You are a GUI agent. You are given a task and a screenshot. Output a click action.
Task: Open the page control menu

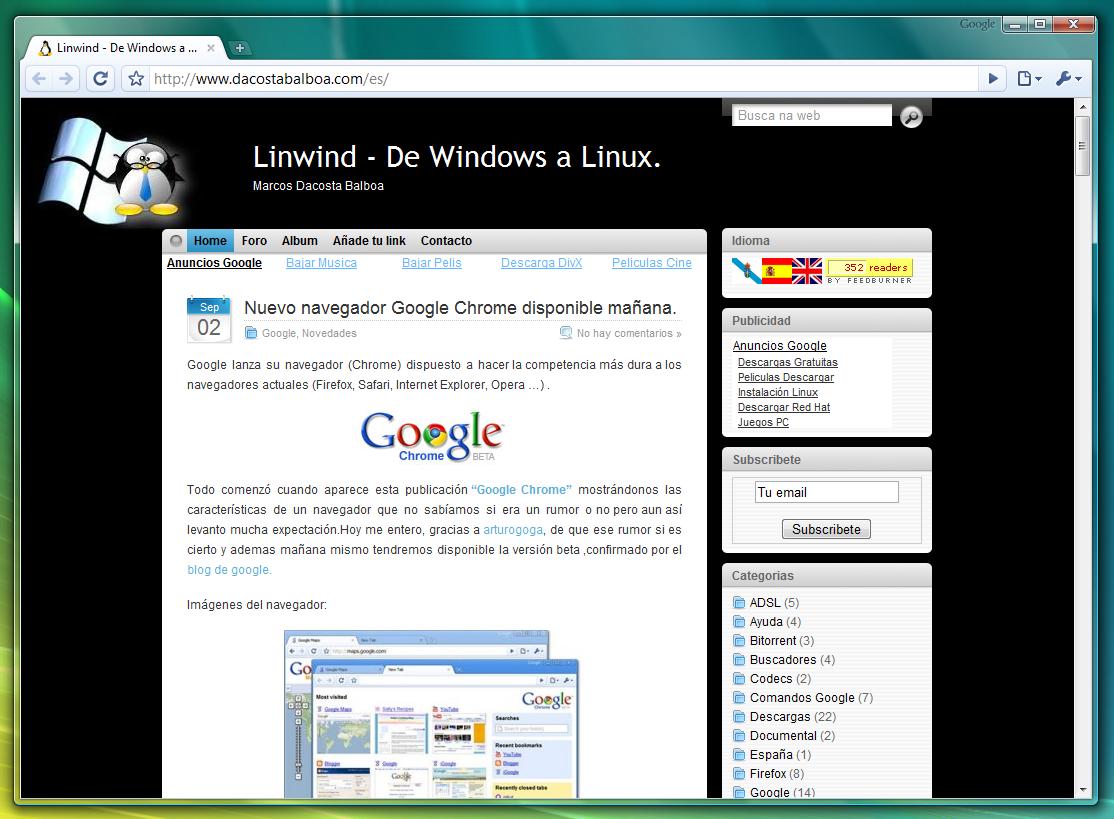click(x=1029, y=79)
